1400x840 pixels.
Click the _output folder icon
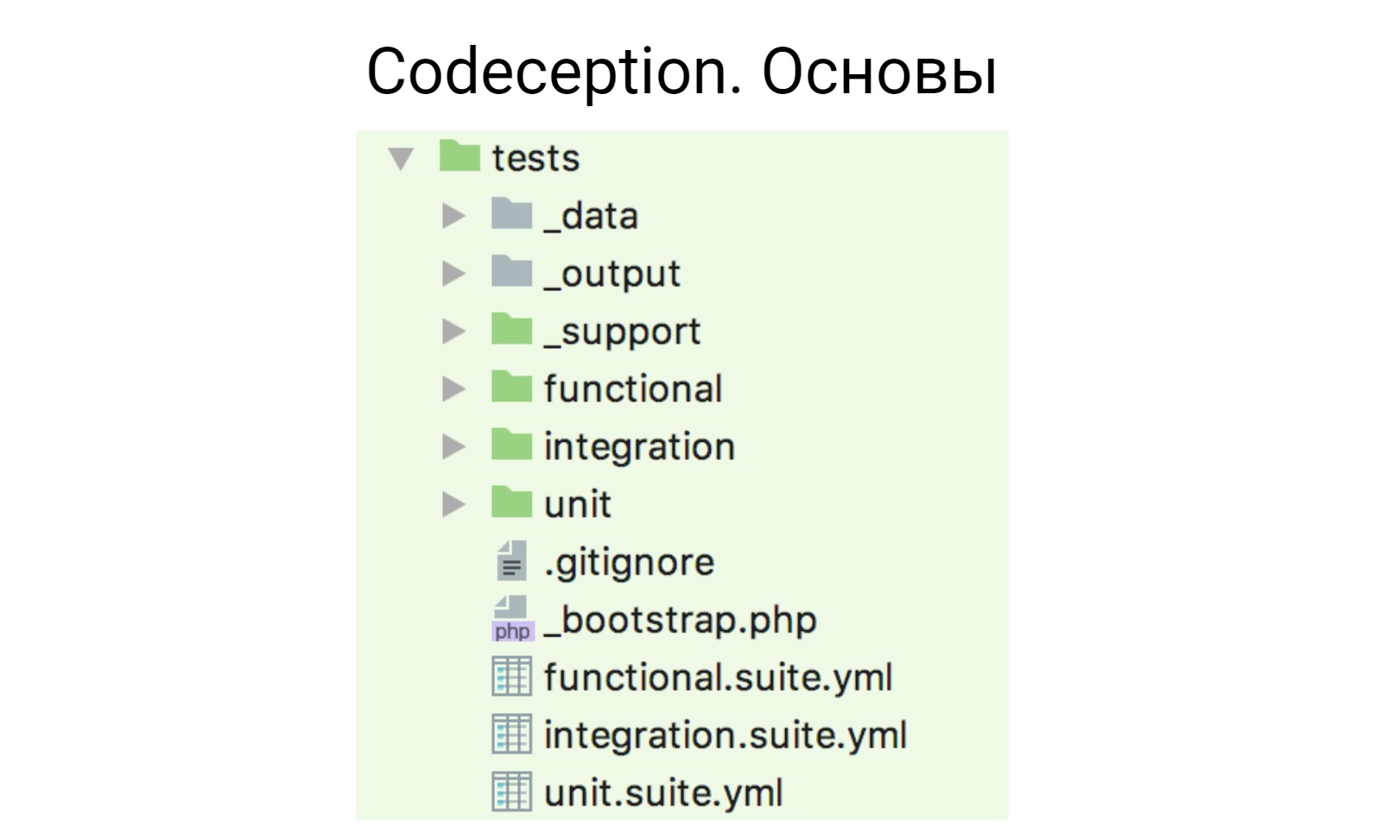click(511, 272)
